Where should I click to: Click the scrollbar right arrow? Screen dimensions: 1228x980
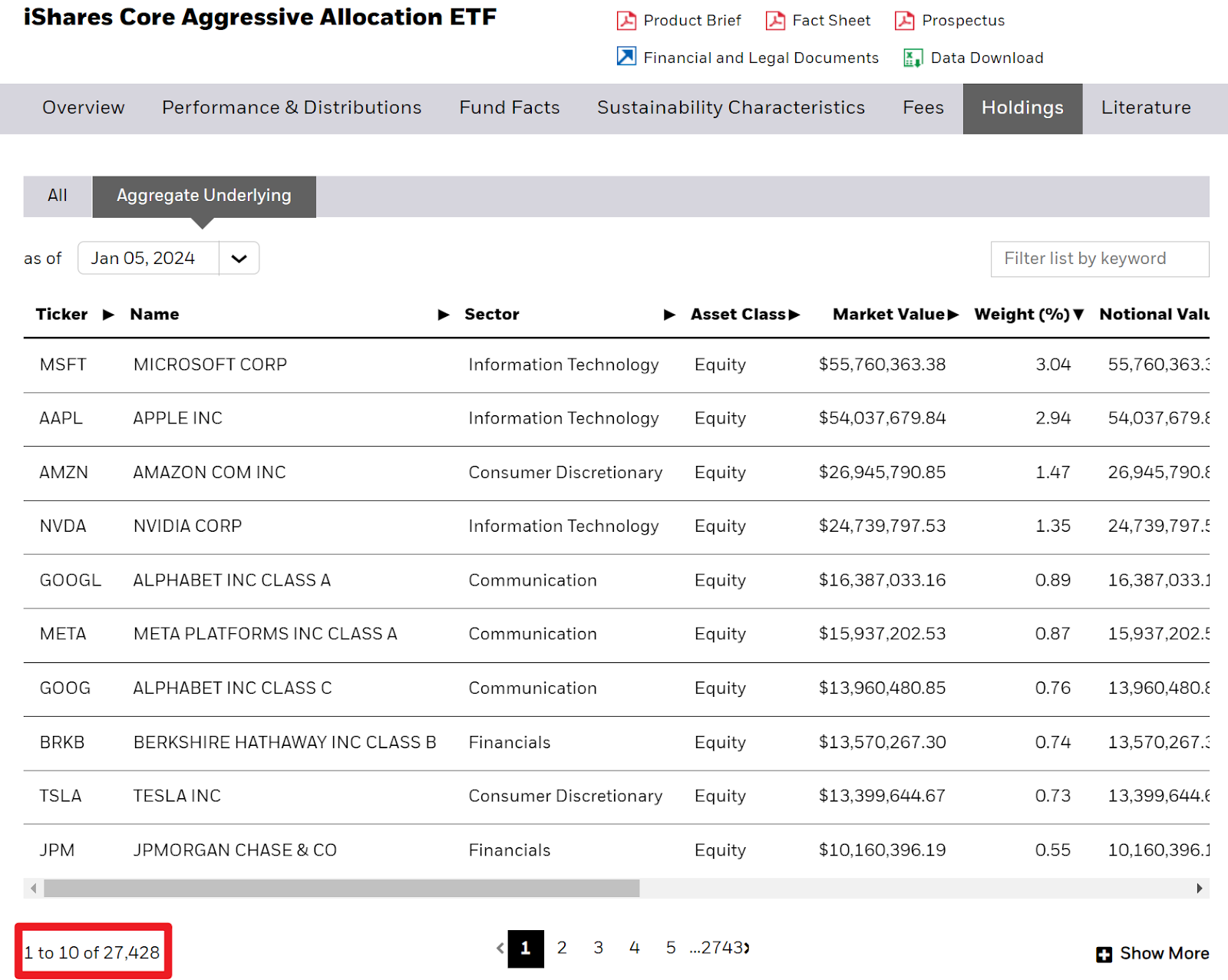point(1199,889)
